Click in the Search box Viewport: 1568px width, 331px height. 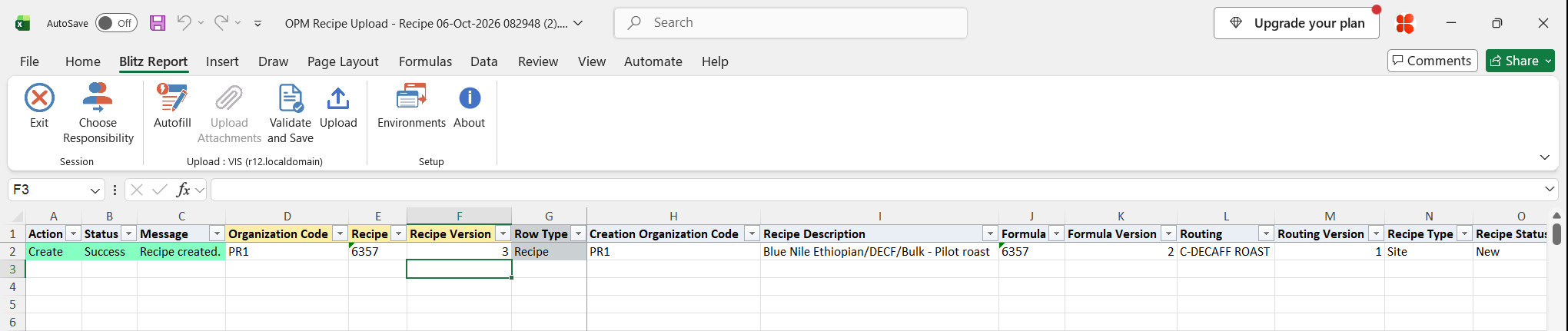[x=790, y=23]
